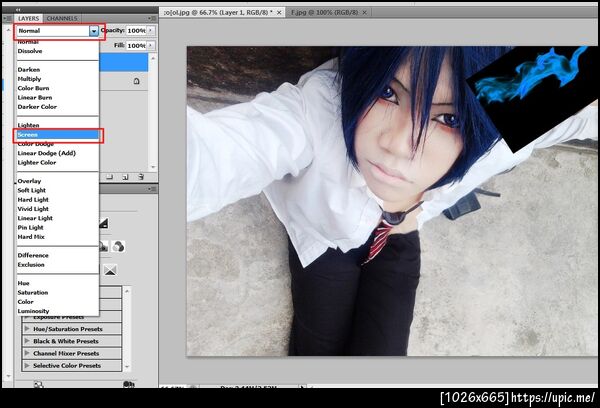Switch to the LAYERS tab
600x408 pixels.
point(29,18)
